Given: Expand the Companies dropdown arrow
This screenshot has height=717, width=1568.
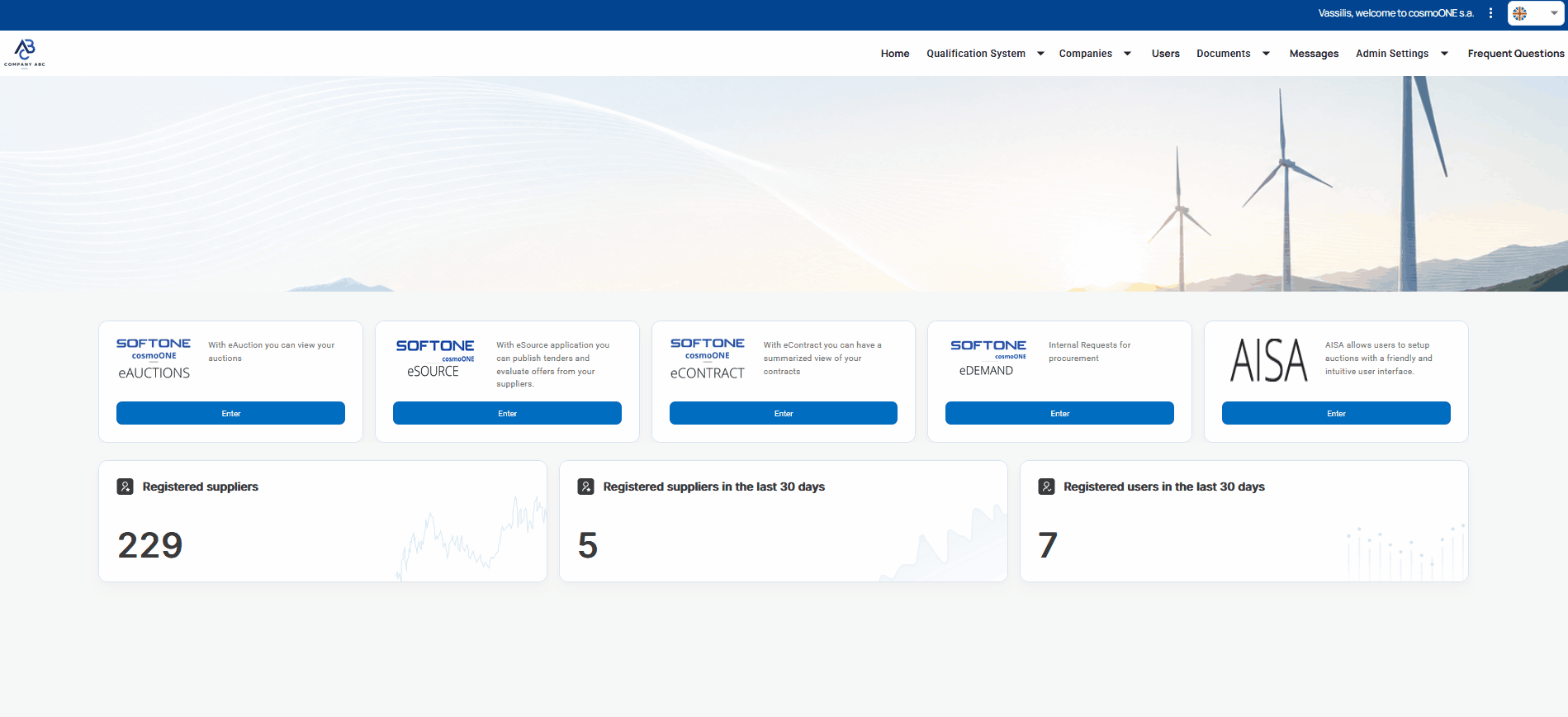Looking at the screenshot, I should pyautogui.click(x=1127, y=54).
